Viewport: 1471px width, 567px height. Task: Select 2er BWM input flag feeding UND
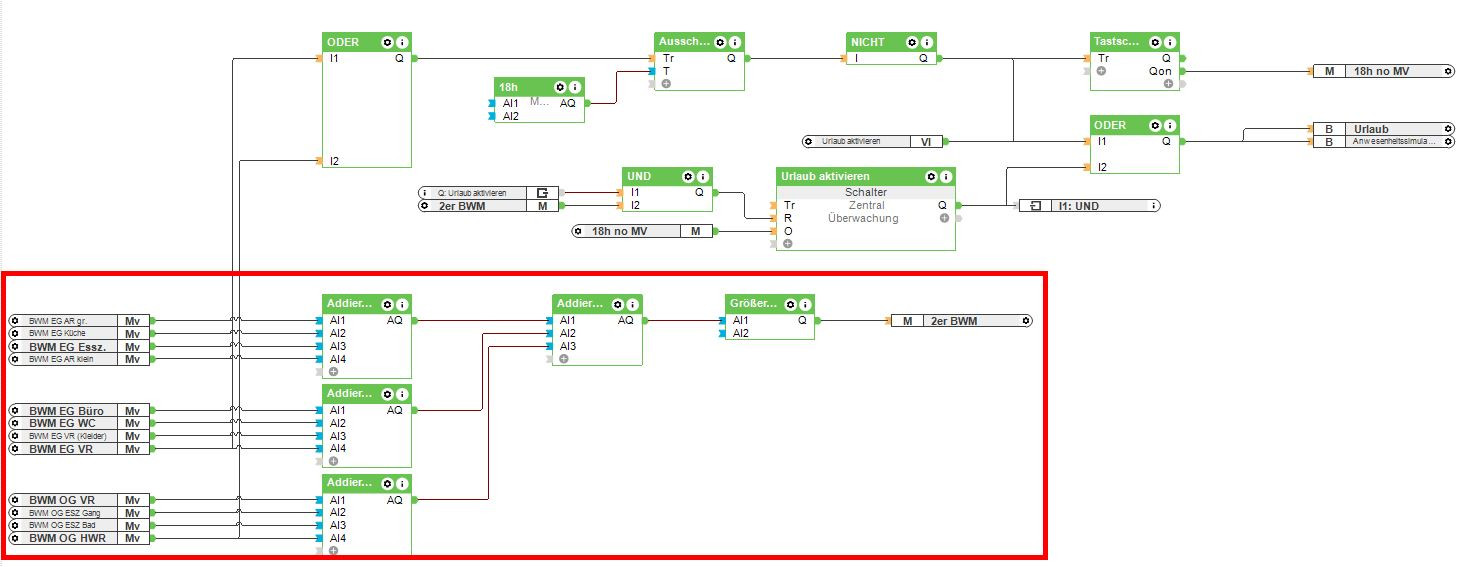click(x=489, y=205)
